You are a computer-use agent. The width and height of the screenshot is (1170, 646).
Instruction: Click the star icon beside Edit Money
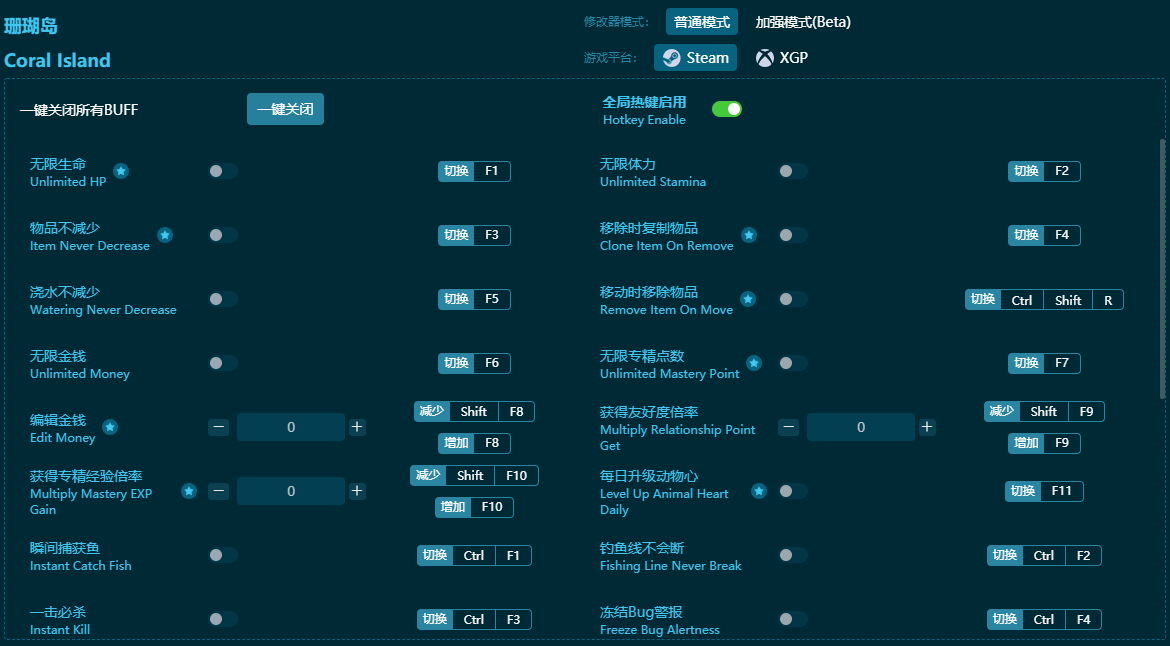[x=110, y=427]
